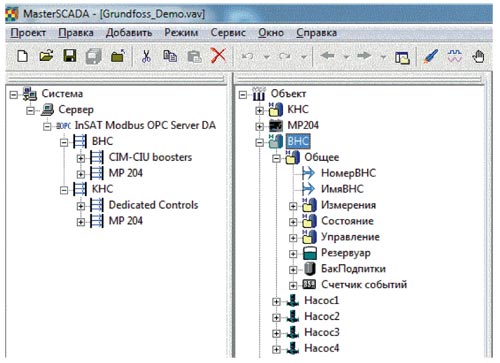This screenshot has height=363, width=500.
Task: Click the Система computer network icon
Action: 30,94
